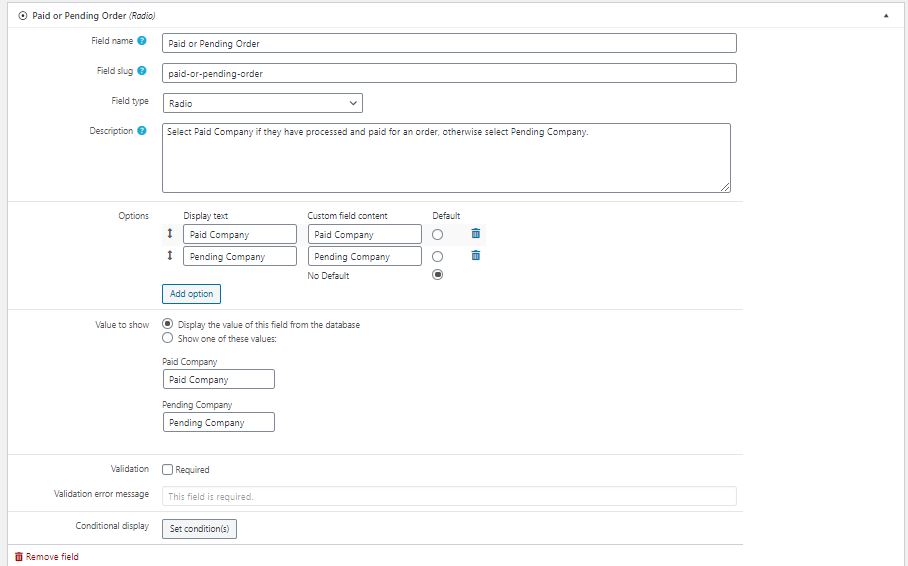
Task: Select the No Default radio button
Action: tap(438, 275)
